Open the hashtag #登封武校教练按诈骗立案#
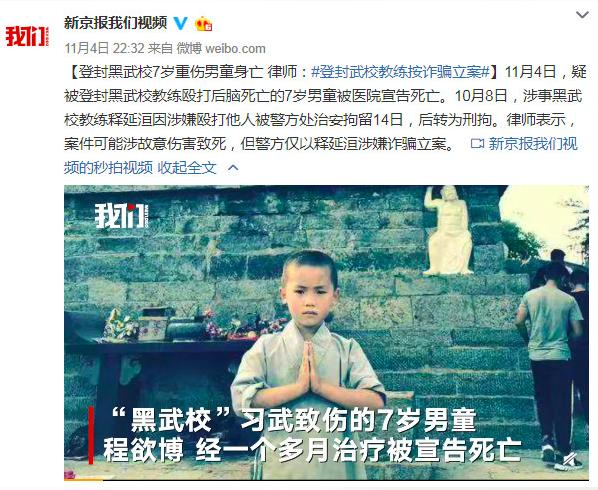598x490 pixels. point(400,72)
